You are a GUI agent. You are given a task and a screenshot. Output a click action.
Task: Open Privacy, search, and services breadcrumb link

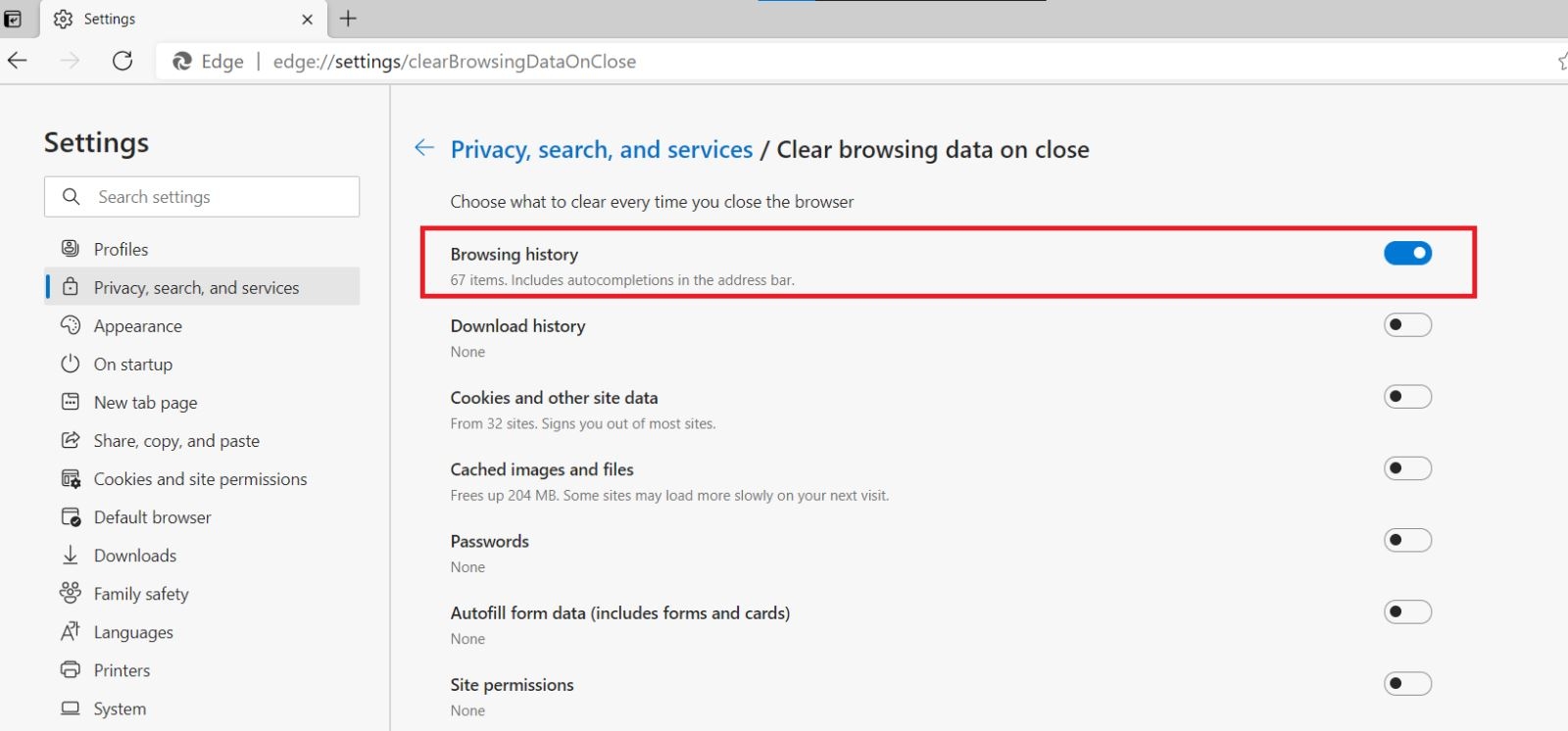point(602,149)
